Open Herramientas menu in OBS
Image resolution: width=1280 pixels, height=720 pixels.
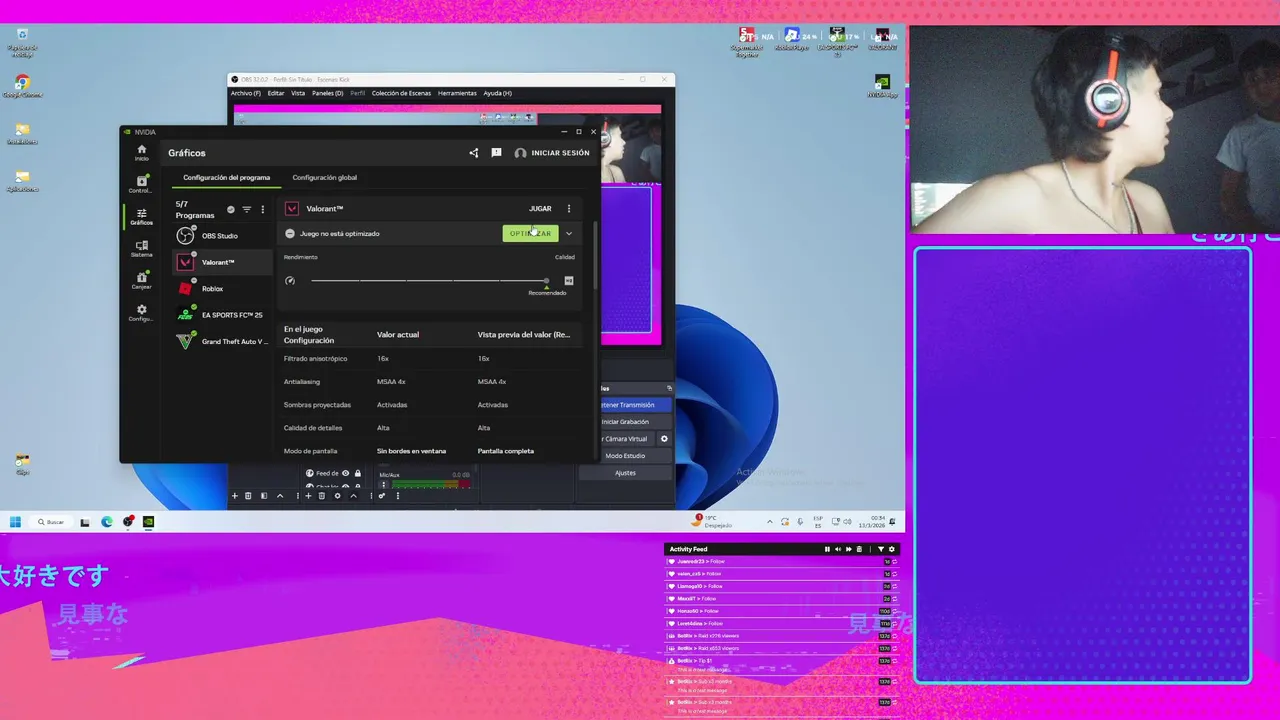(x=457, y=93)
